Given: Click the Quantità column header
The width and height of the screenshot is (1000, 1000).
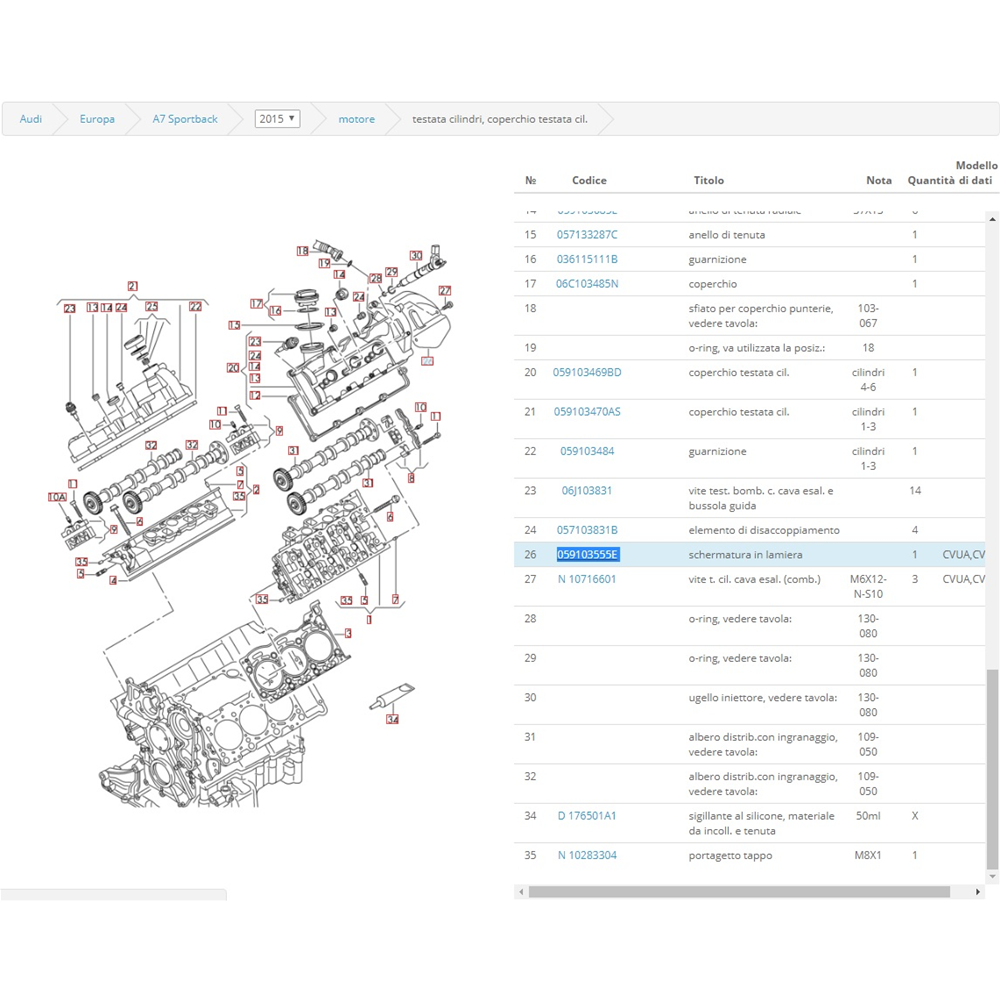Looking at the screenshot, I should [x=931, y=180].
